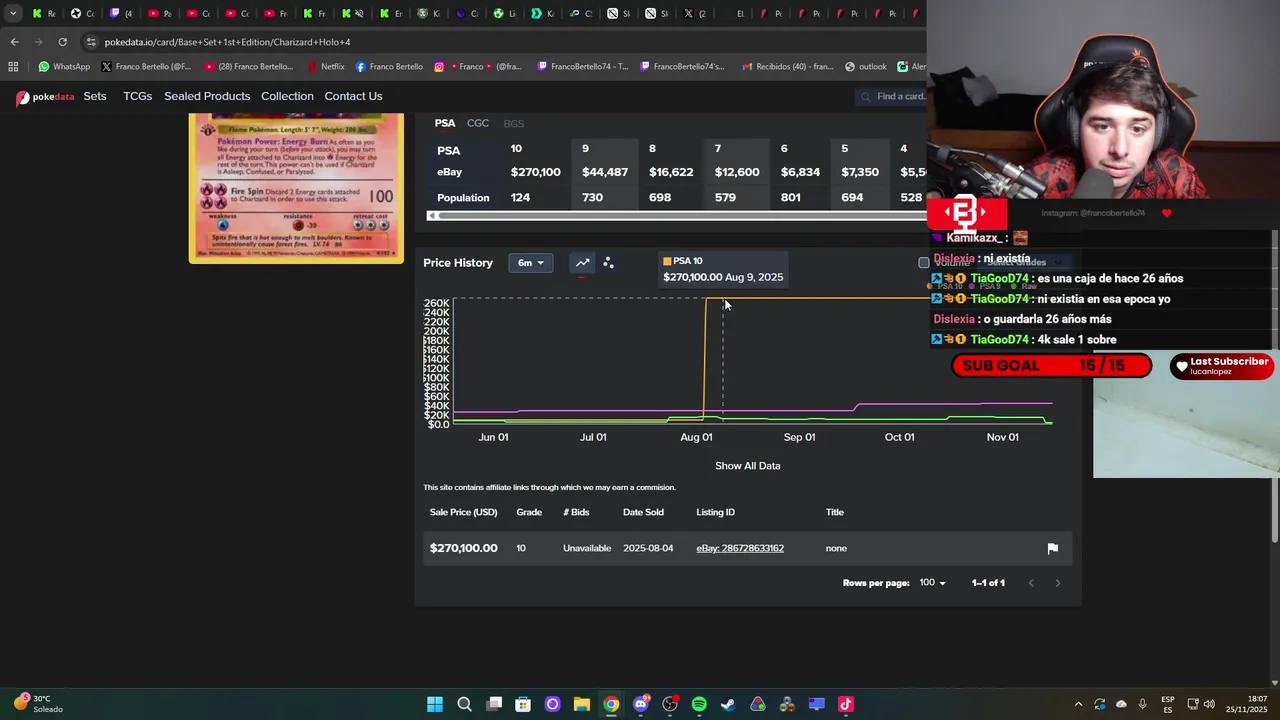1280x720 pixels.
Task: Flag the $270,100.00 sale row
Action: (x=1052, y=548)
